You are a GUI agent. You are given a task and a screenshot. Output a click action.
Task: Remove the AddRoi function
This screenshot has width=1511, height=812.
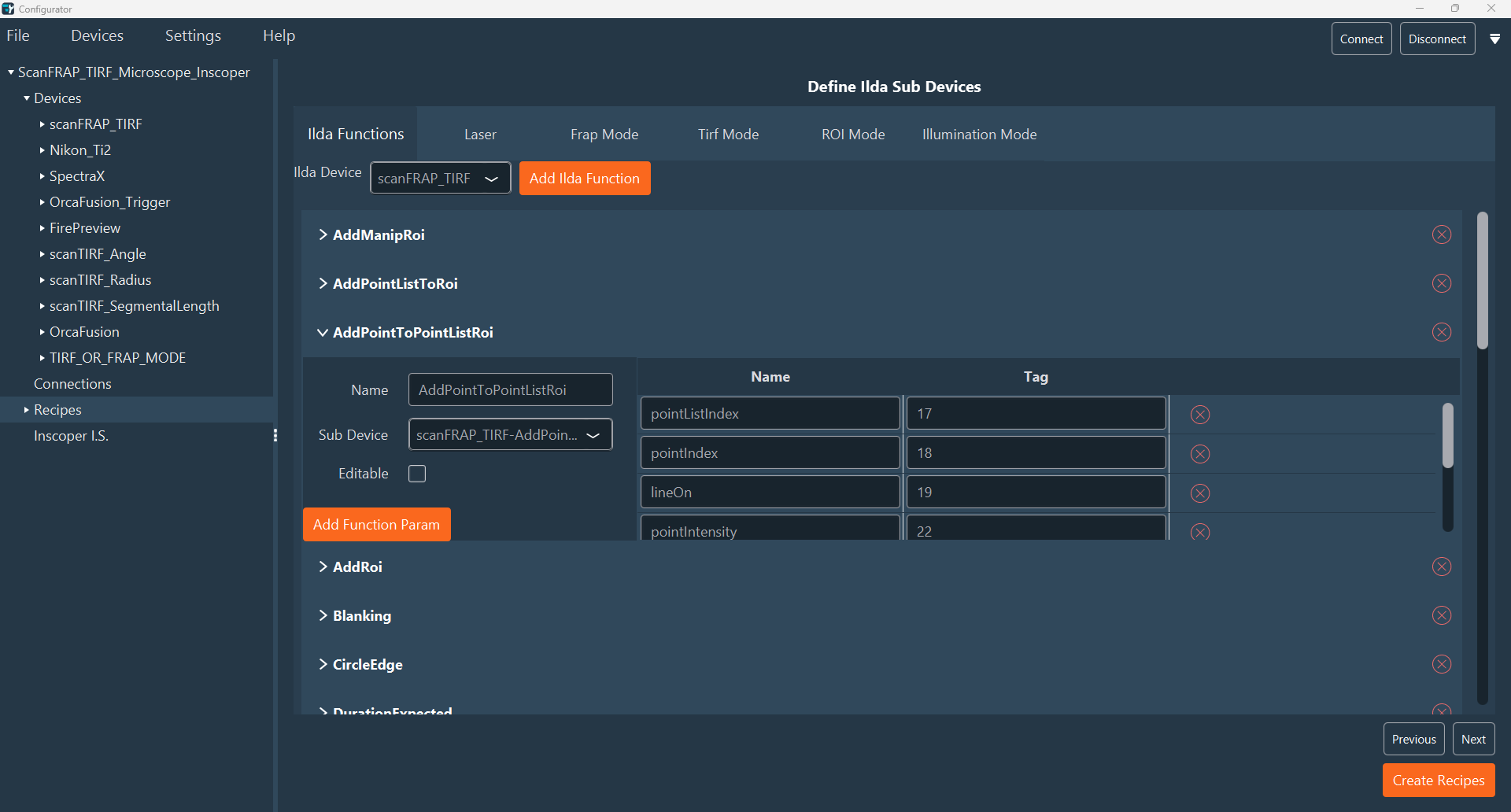[x=1442, y=567]
